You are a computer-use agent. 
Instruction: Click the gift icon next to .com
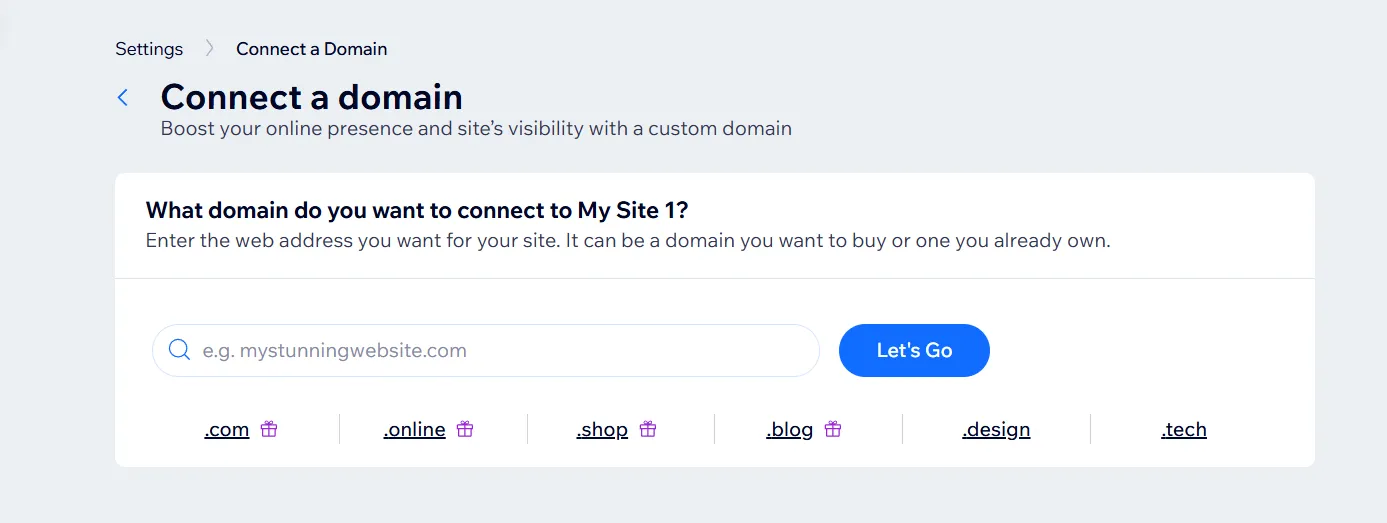pos(269,429)
